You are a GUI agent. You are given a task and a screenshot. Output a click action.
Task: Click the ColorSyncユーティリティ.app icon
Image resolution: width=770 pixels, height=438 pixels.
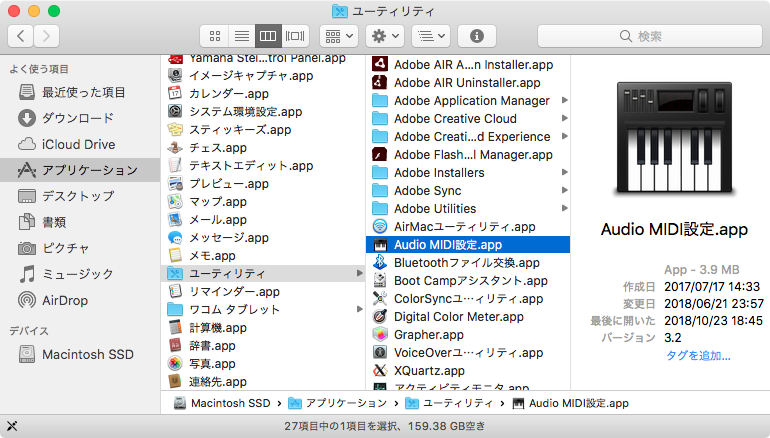click(x=380, y=299)
